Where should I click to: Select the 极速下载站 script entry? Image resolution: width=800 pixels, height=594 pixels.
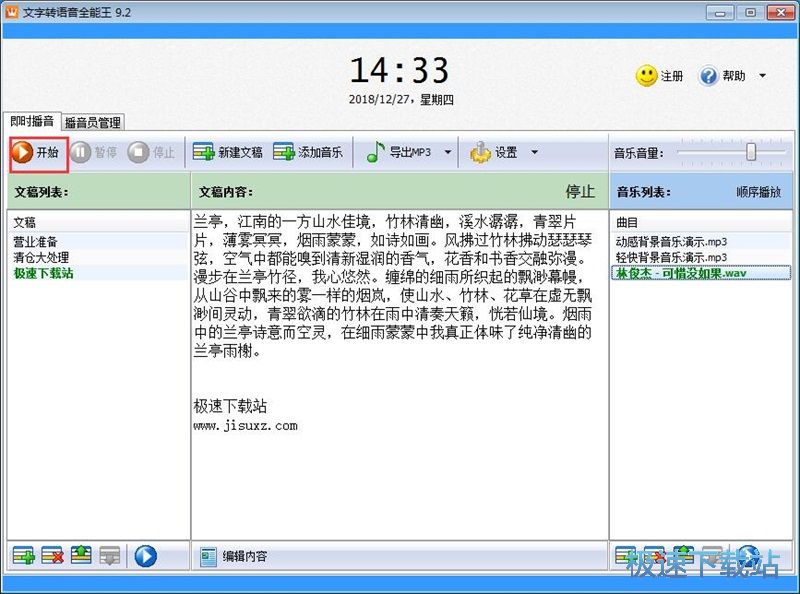(x=98, y=273)
